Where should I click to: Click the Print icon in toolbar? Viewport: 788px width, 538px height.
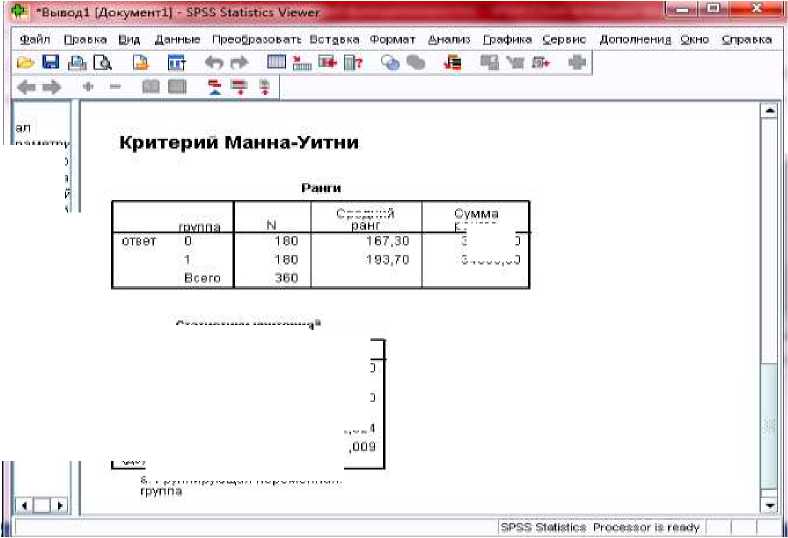point(76,62)
